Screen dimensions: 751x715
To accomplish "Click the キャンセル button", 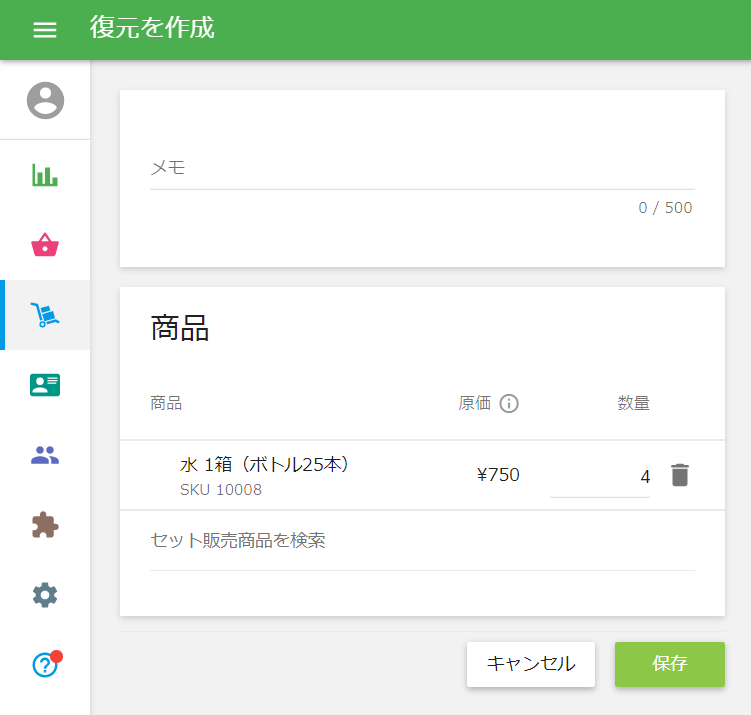I will 531,664.
